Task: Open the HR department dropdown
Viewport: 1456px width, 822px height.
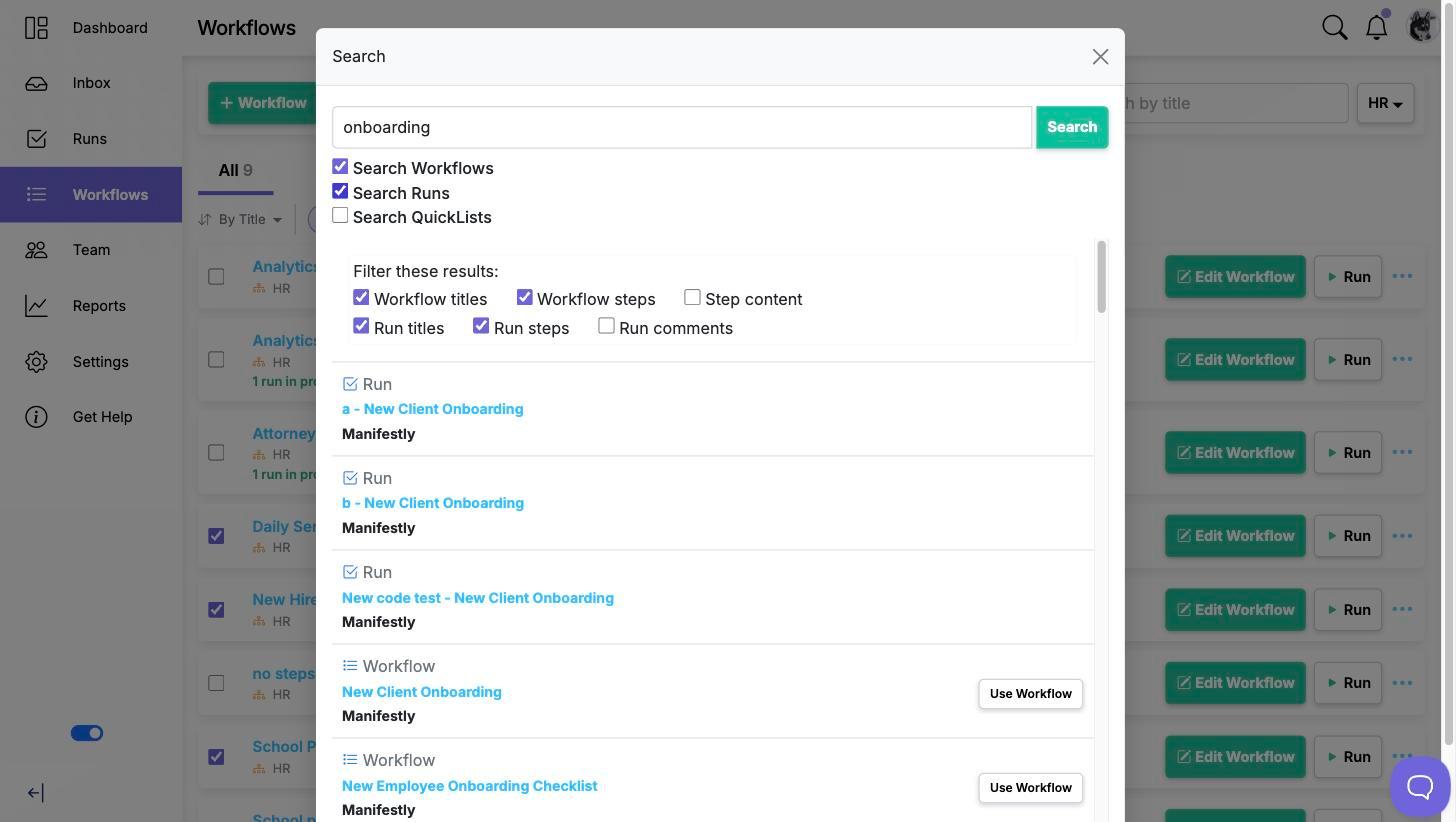Action: coord(1385,103)
